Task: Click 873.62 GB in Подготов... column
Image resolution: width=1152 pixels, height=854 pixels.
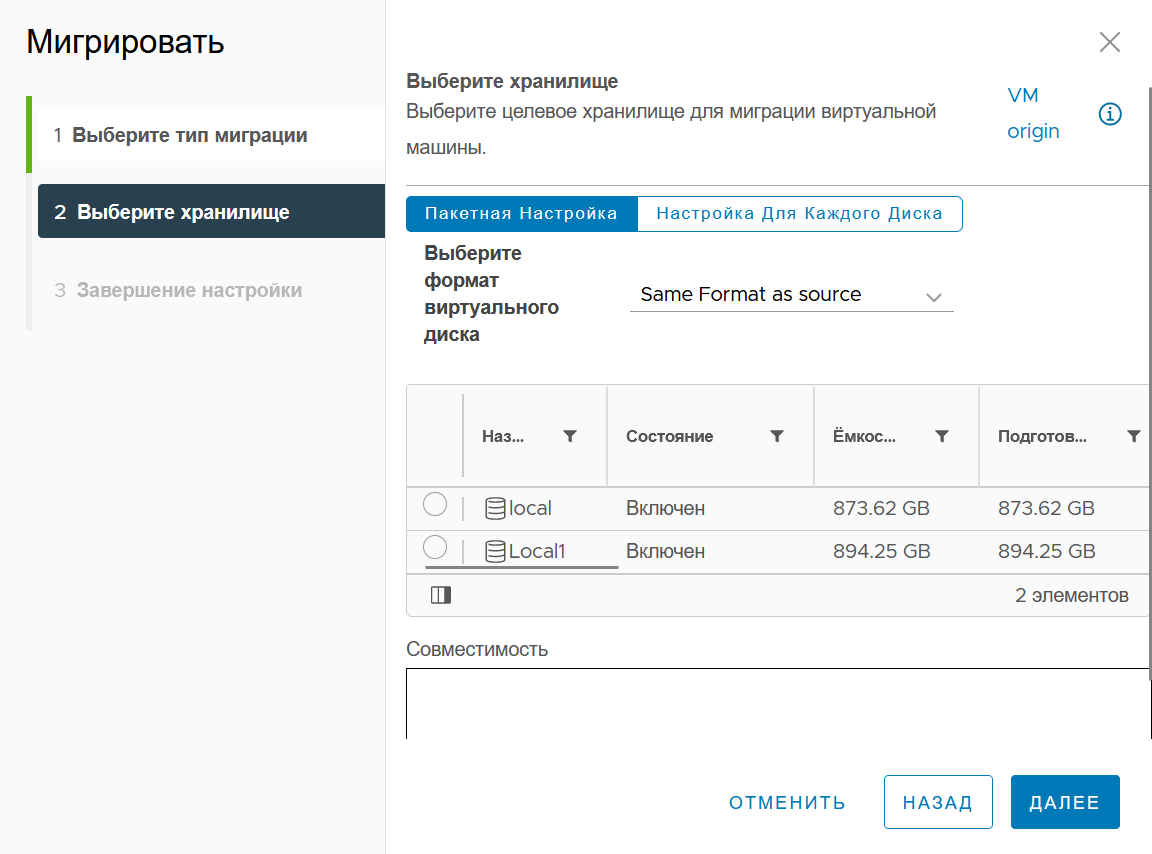Action: tap(1046, 508)
